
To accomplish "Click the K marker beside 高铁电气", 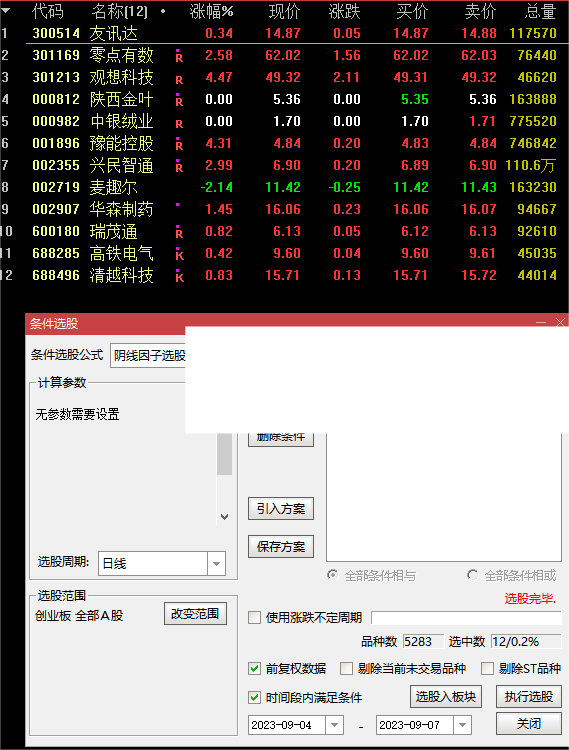I will [x=179, y=255].
